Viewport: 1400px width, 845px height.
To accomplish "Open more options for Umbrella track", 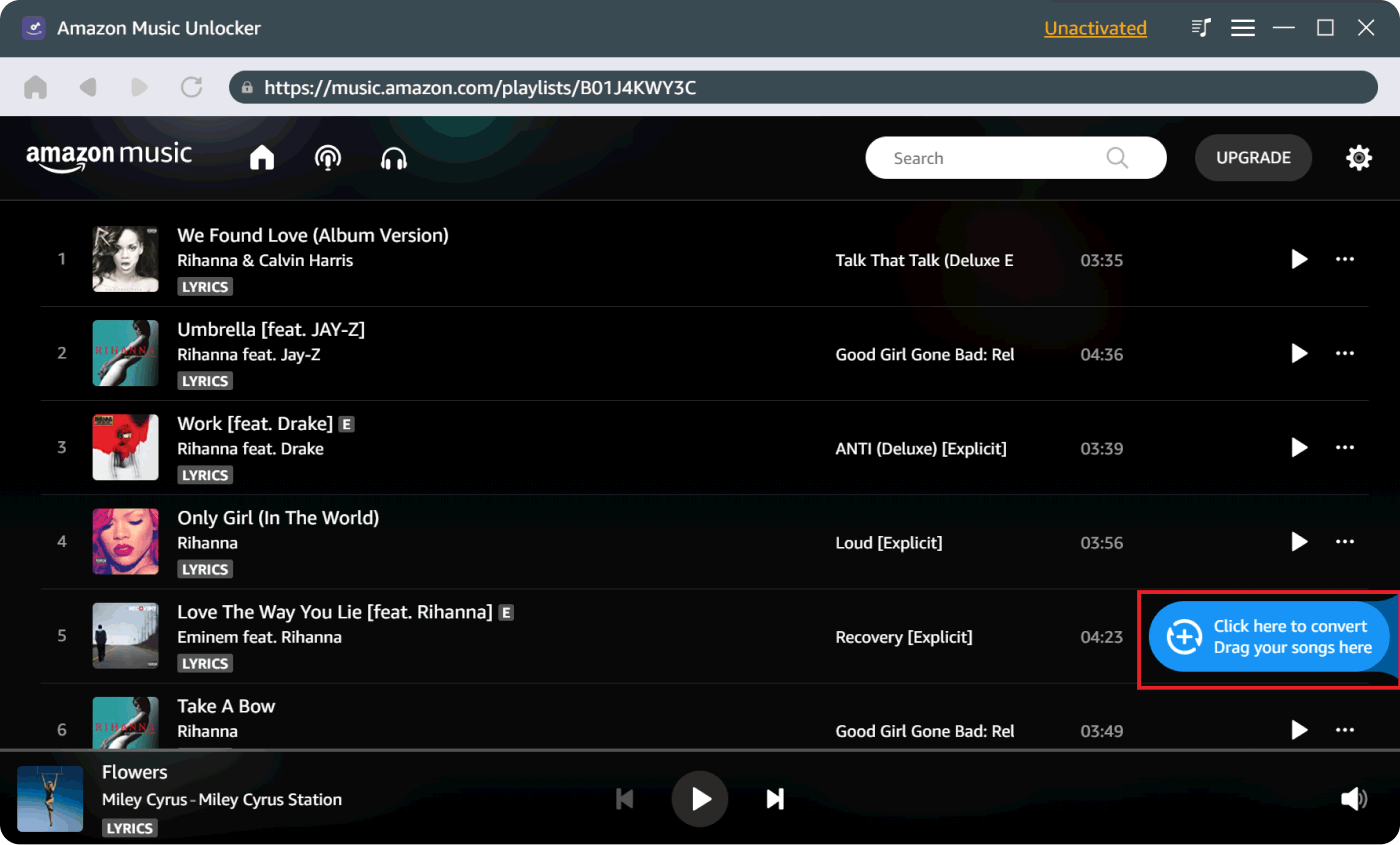I will point(1345,353).
